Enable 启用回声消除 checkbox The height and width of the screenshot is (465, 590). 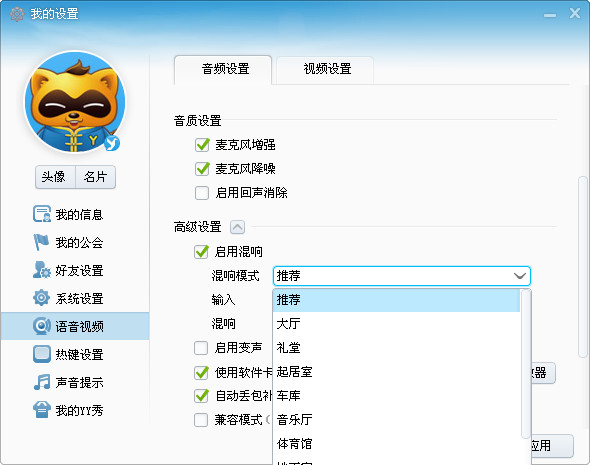[x=202, y=193]
